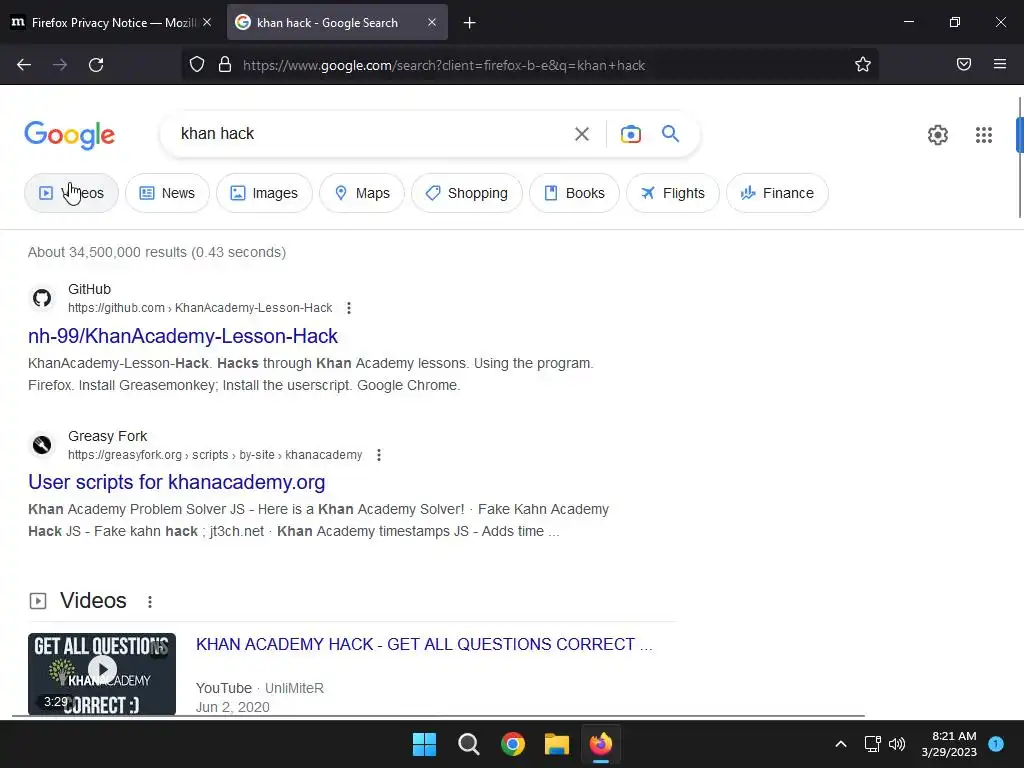Open the Save to Pocket icon
Viewport: 1024px width, 768px height.
(x=964, y=65)
